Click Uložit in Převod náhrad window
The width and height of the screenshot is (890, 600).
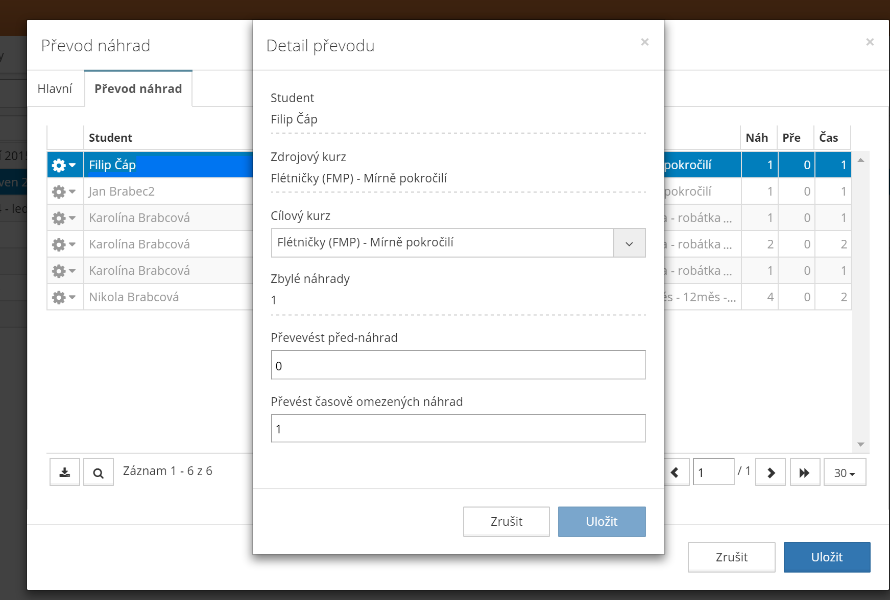827,557
